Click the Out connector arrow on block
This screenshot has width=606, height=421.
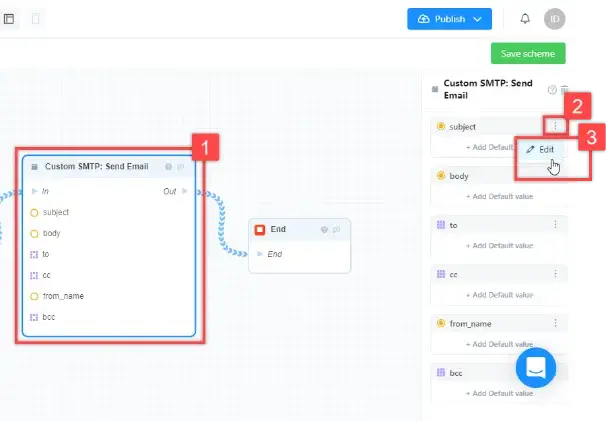[184, 190]
